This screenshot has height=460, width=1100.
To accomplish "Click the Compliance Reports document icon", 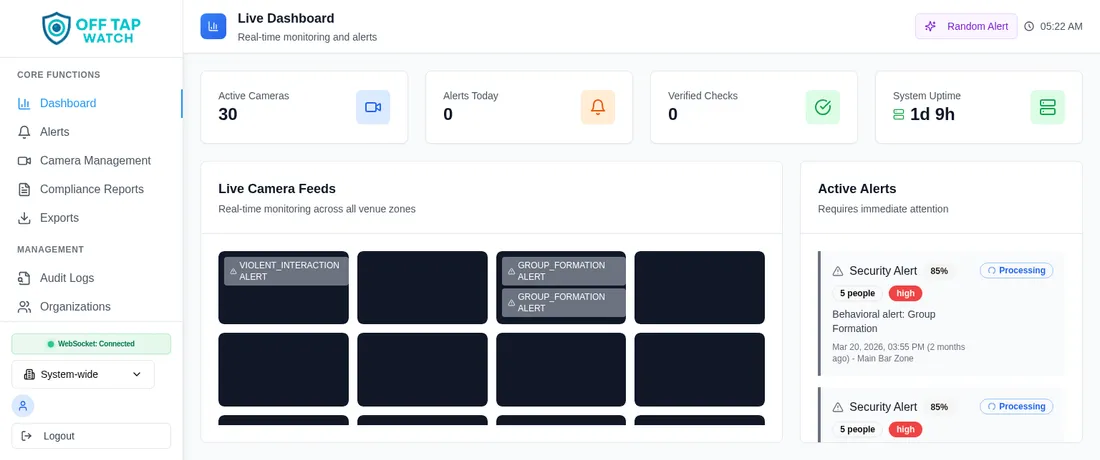I will coord(24,189).
